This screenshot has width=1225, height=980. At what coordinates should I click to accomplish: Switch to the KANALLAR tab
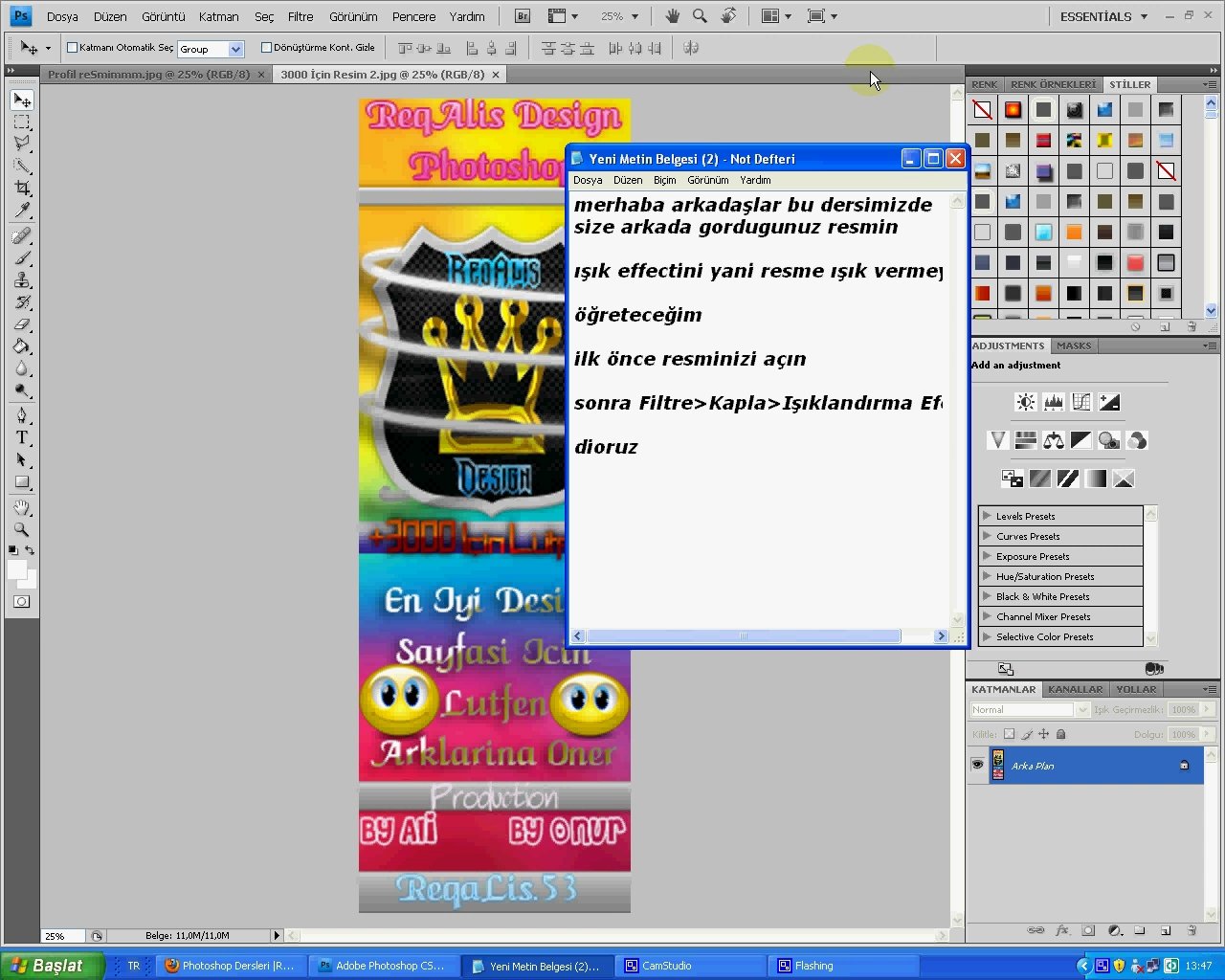pyautogui.click(x=1075, y=689)
